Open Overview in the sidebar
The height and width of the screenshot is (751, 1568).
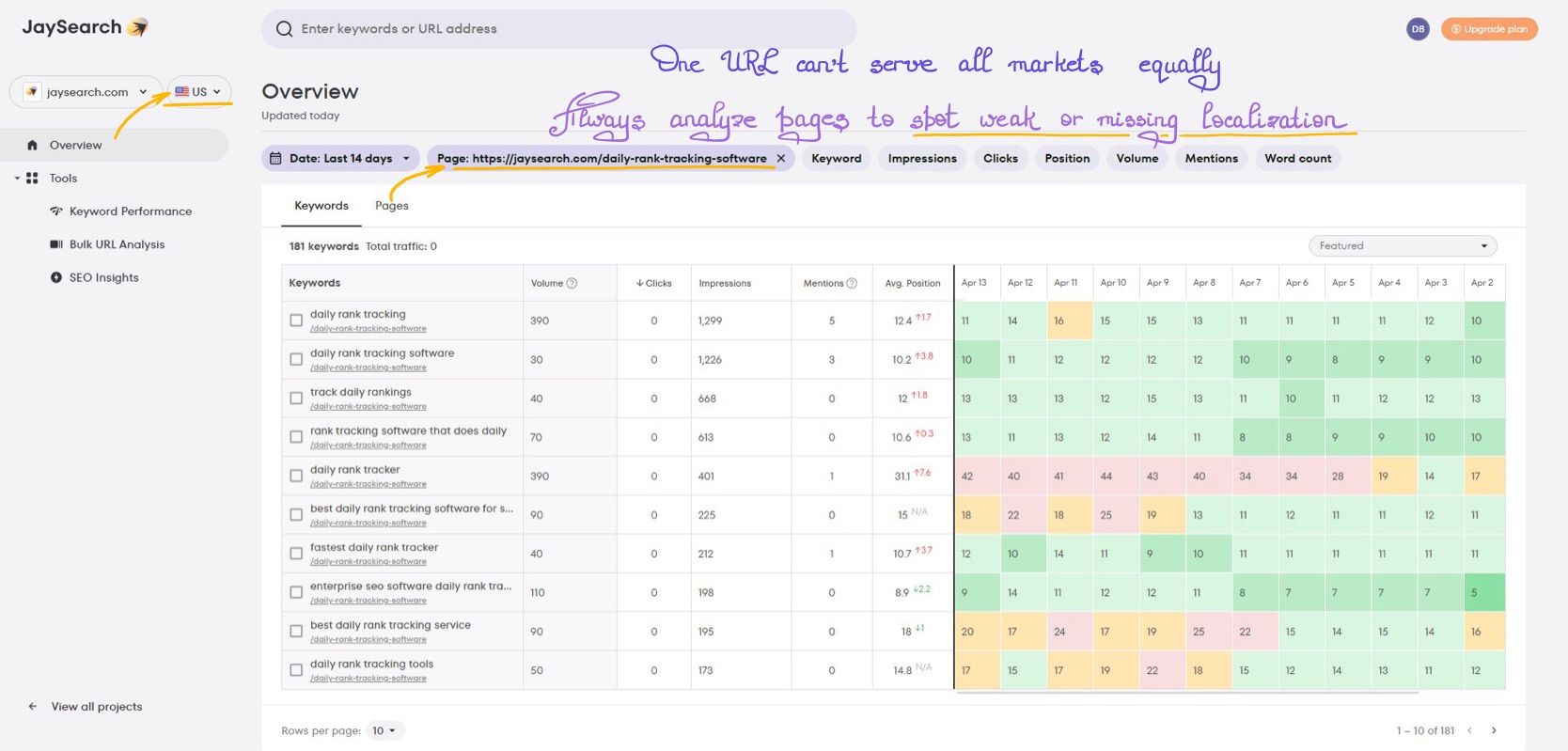pyautogui.click(x=115, y=145)
